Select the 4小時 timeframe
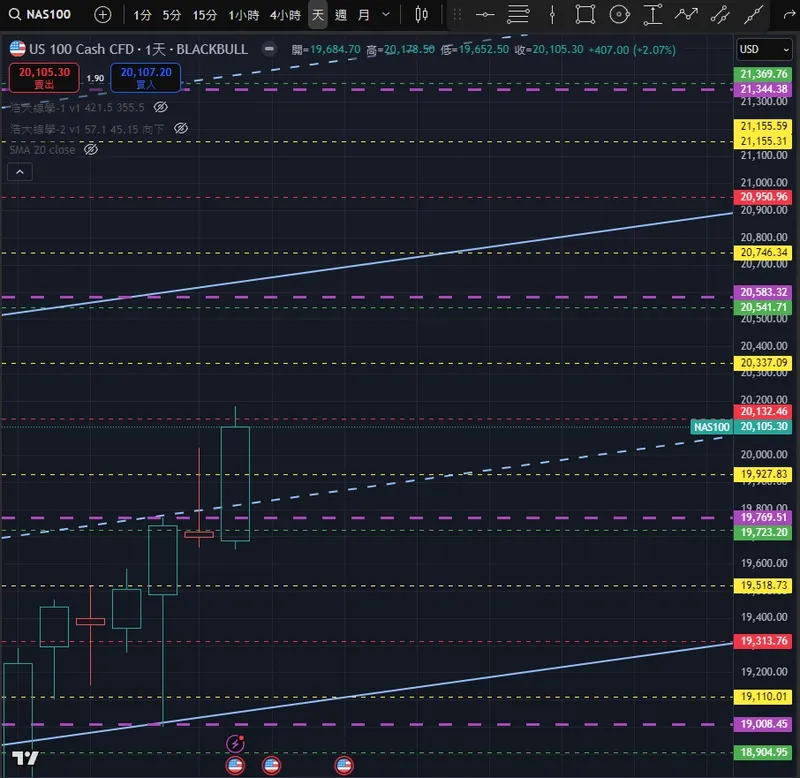This screenshot has width=800, height=778. coord(285,15)
